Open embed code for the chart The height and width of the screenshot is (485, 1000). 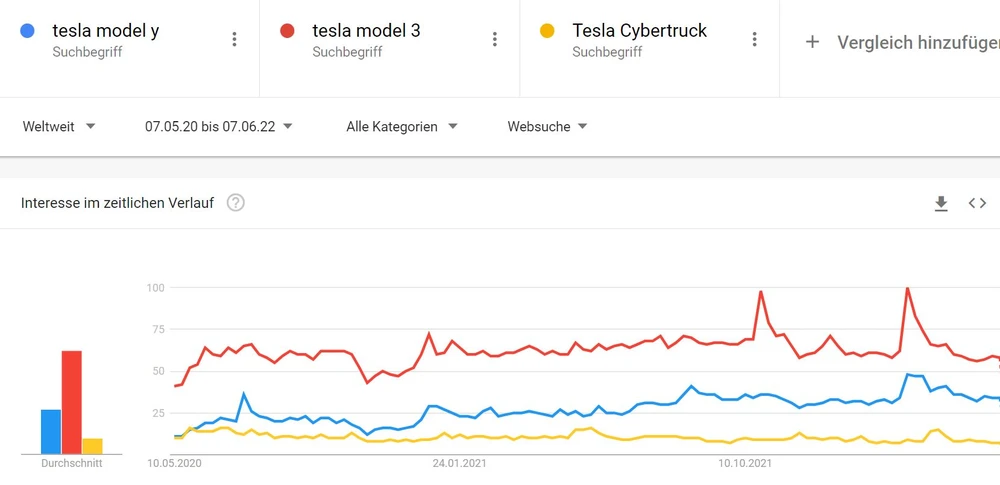977,204
